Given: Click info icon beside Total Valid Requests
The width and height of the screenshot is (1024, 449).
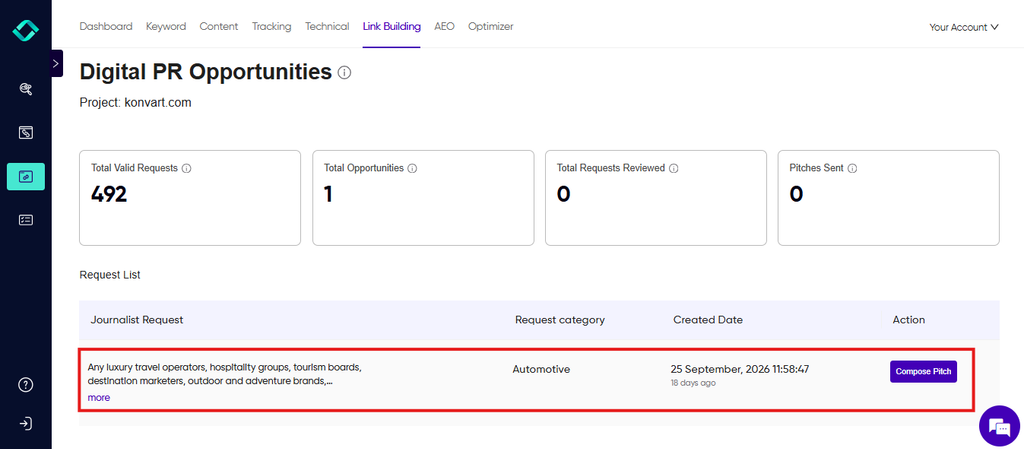Looking at the screenshot, I should click(x=186, y=168).
